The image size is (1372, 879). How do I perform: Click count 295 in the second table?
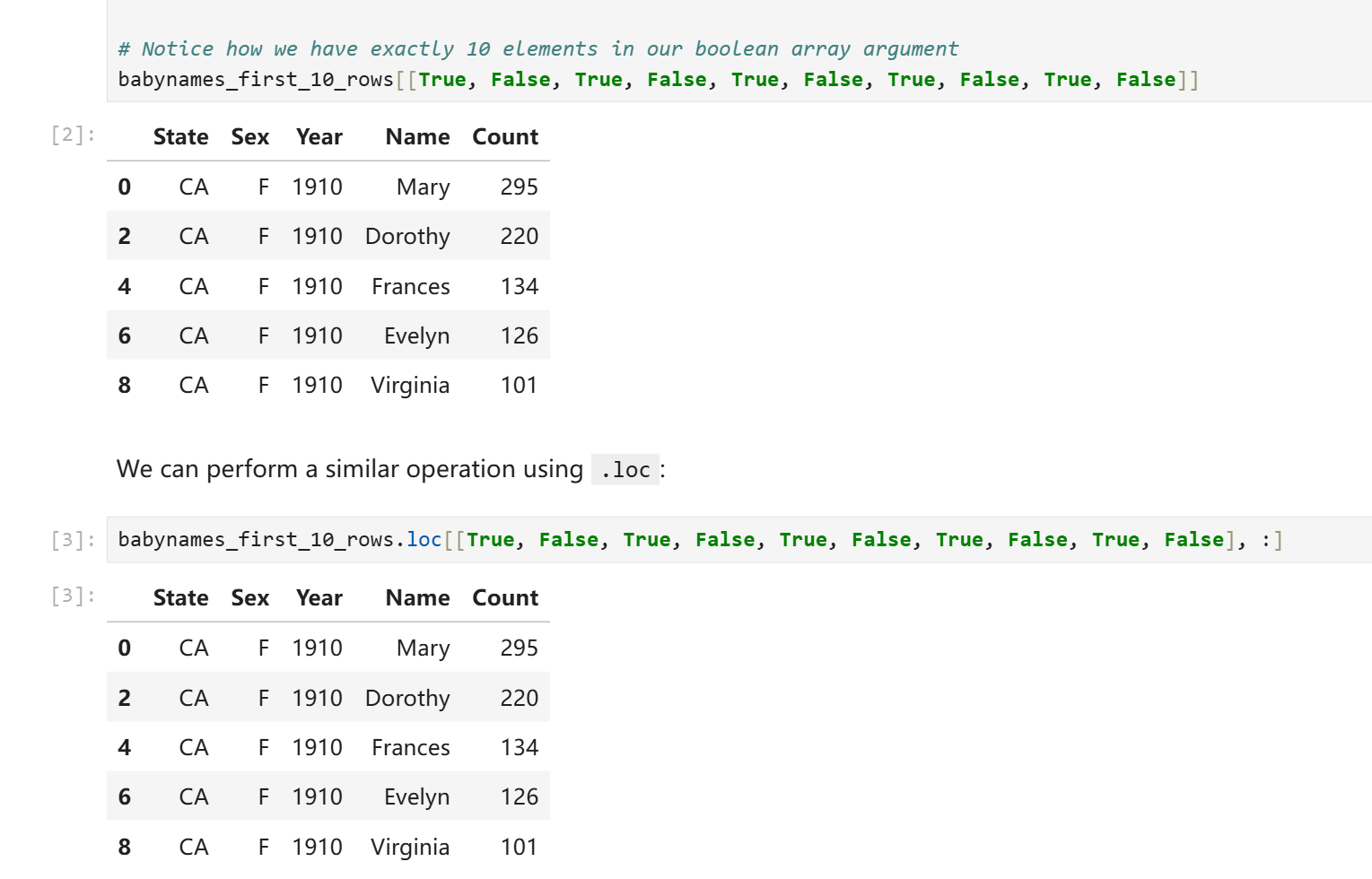pos(519,648)
